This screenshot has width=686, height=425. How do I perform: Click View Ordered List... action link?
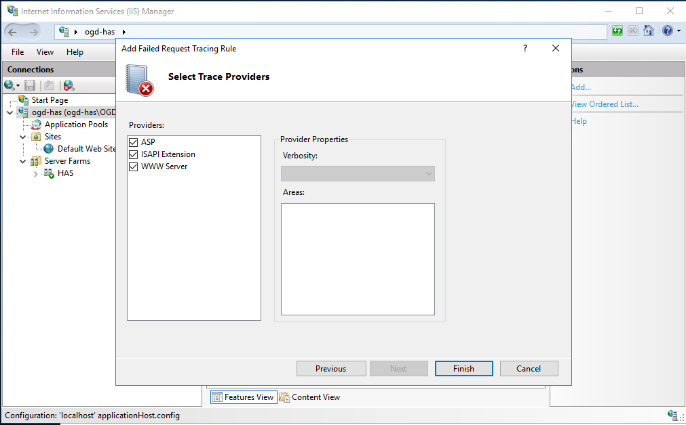pos(605,104)
